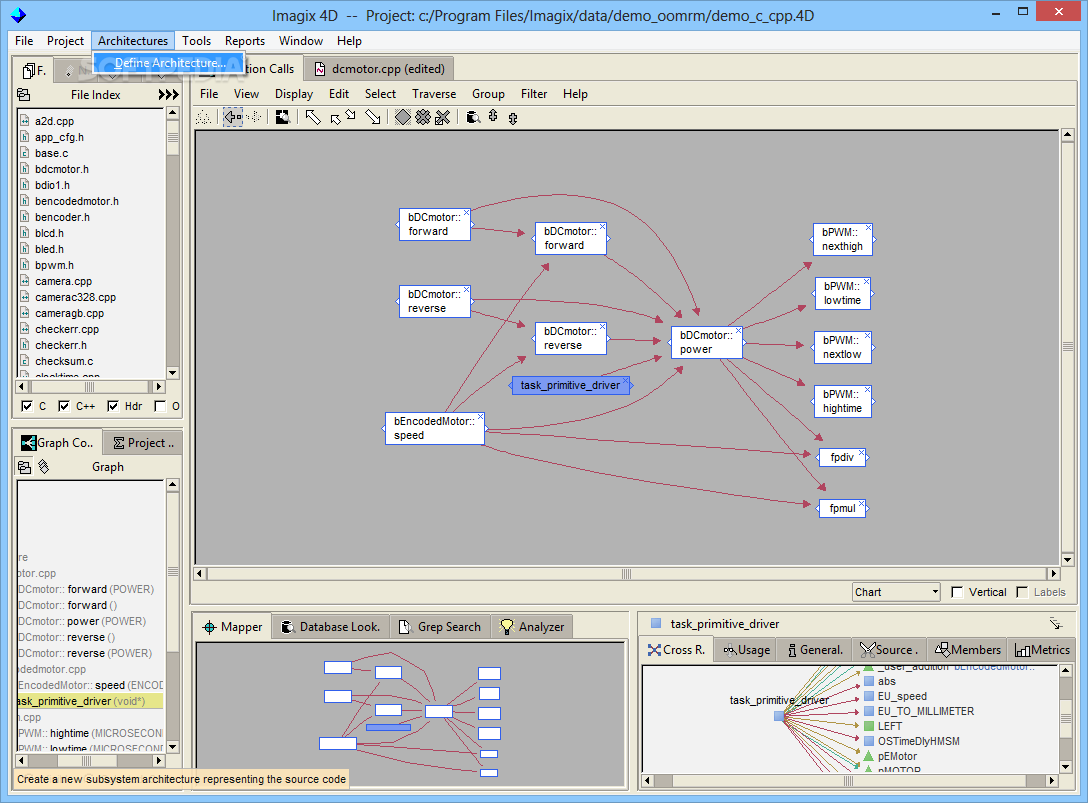Close the bEncodedMotor::speed node
1088x803 pixels.
click(x=480, y=416)
